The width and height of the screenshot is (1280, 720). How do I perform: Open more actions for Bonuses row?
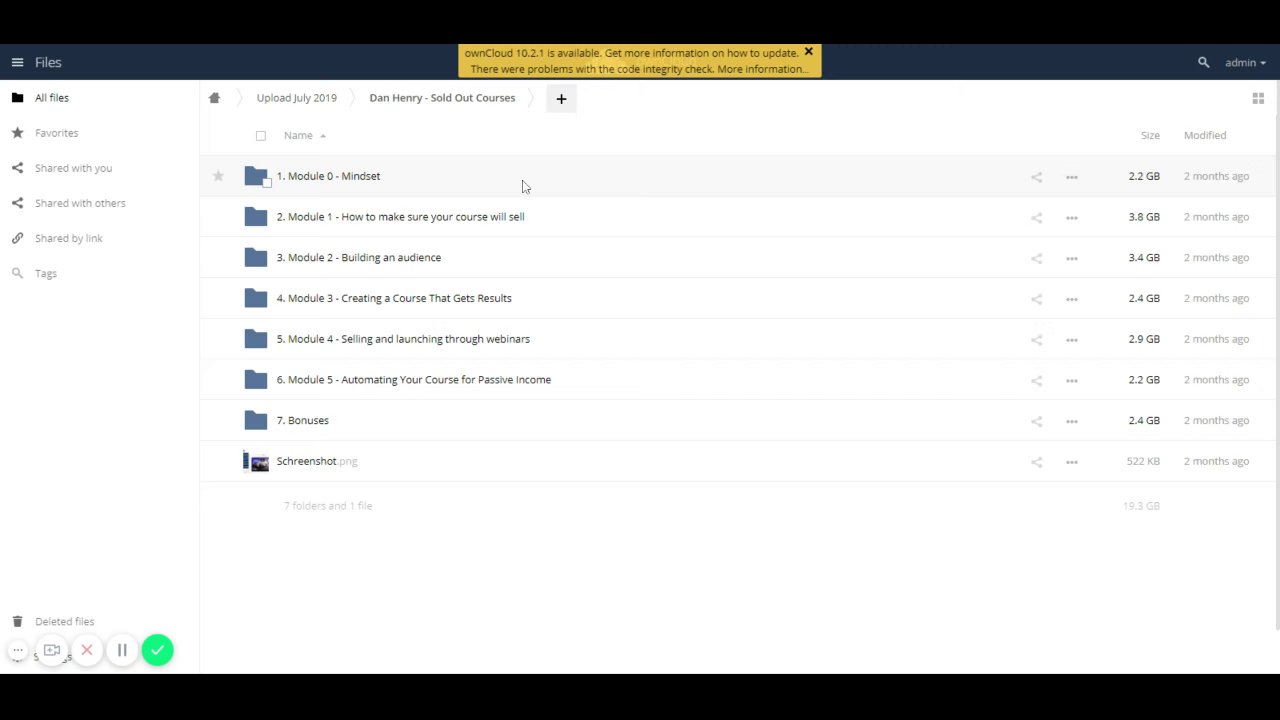1072,421
